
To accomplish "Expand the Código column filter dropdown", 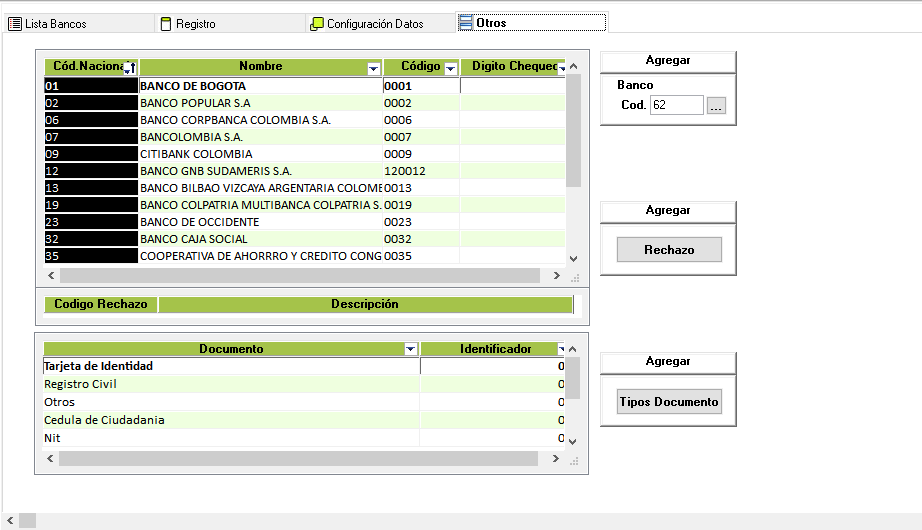I will pyautogui.click(x=450, y=68).
